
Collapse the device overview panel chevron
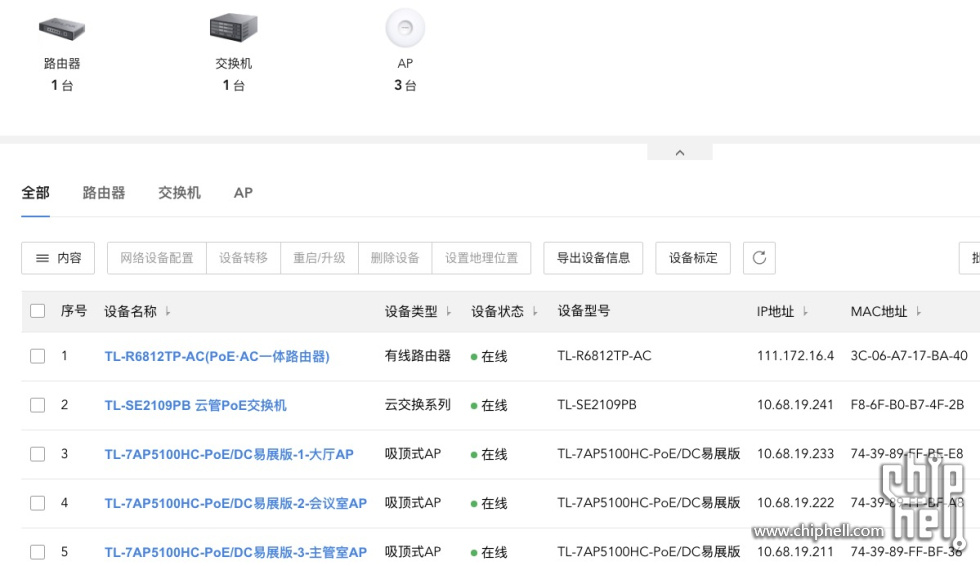[680, 152]
